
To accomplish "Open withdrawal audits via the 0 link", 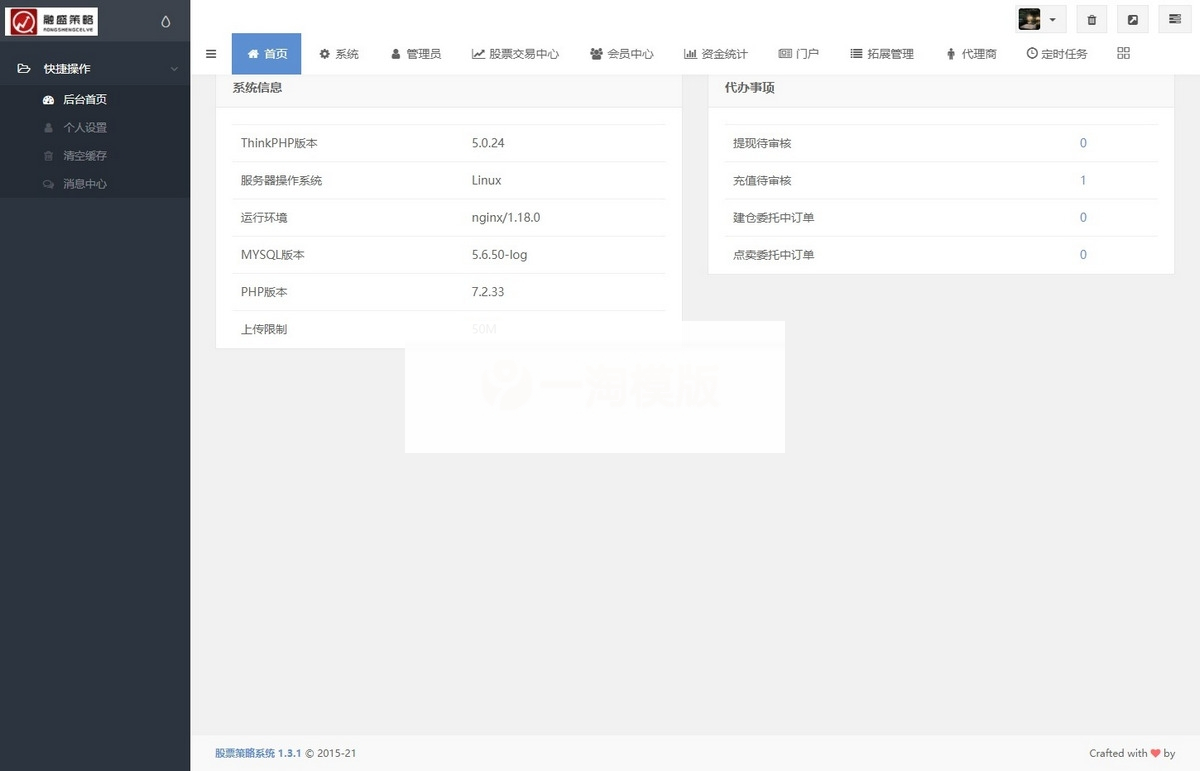I will click(x=1083, y=143).
